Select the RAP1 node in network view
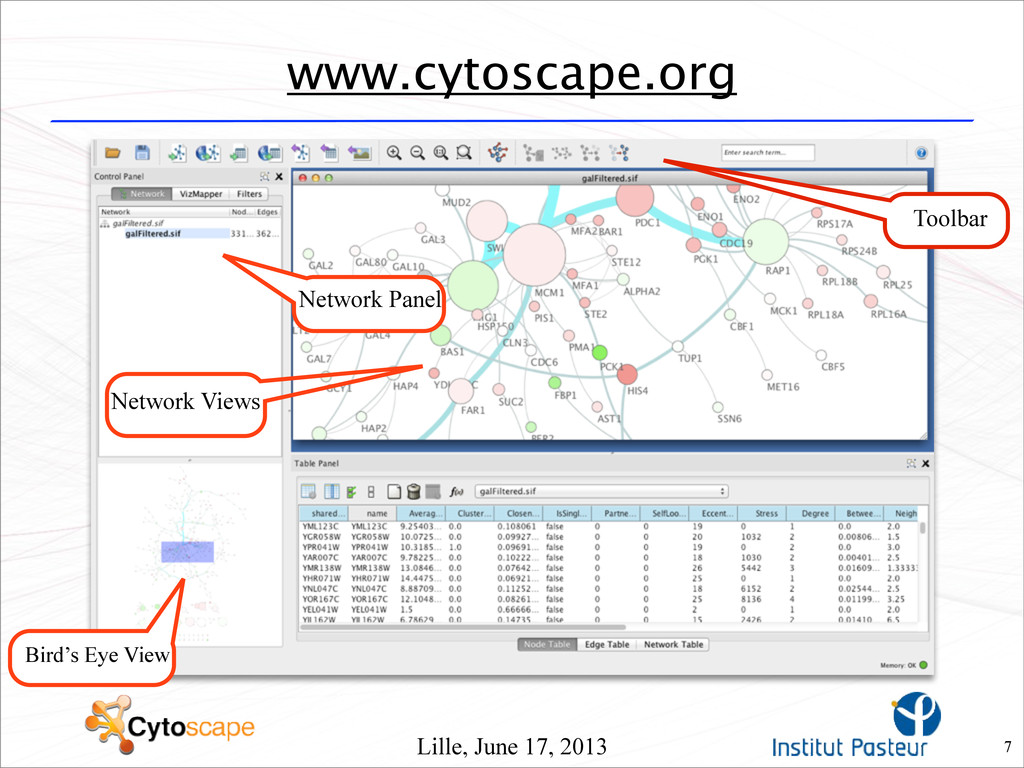1024x768 pixels. click(766, 242)
